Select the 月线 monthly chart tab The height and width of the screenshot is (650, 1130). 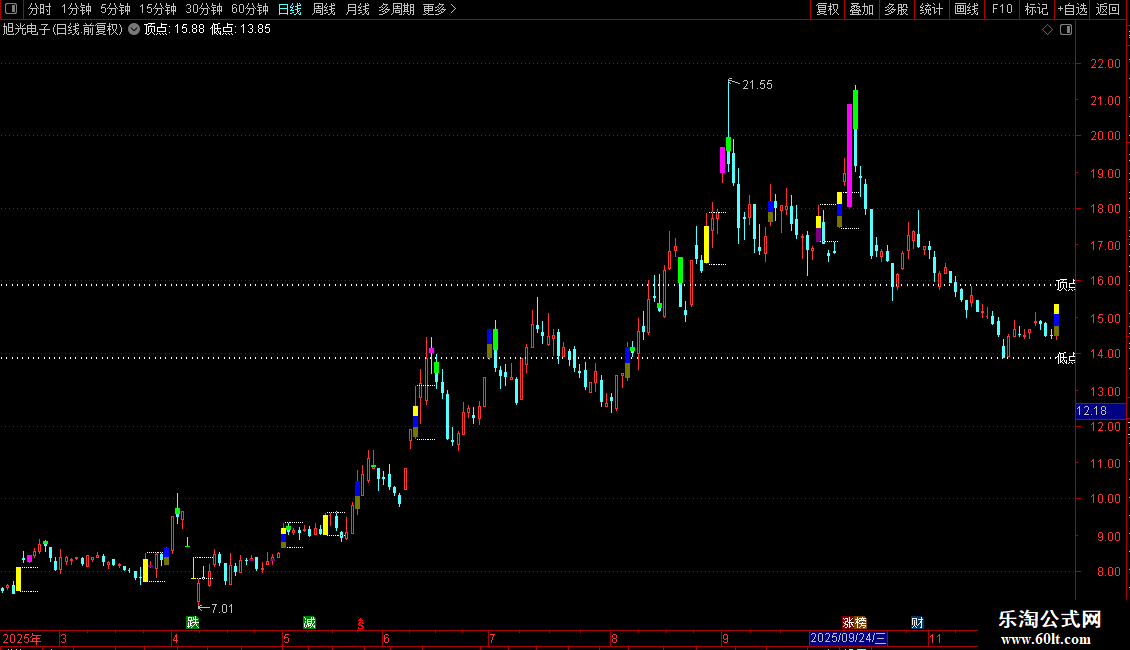click(357, 9)
